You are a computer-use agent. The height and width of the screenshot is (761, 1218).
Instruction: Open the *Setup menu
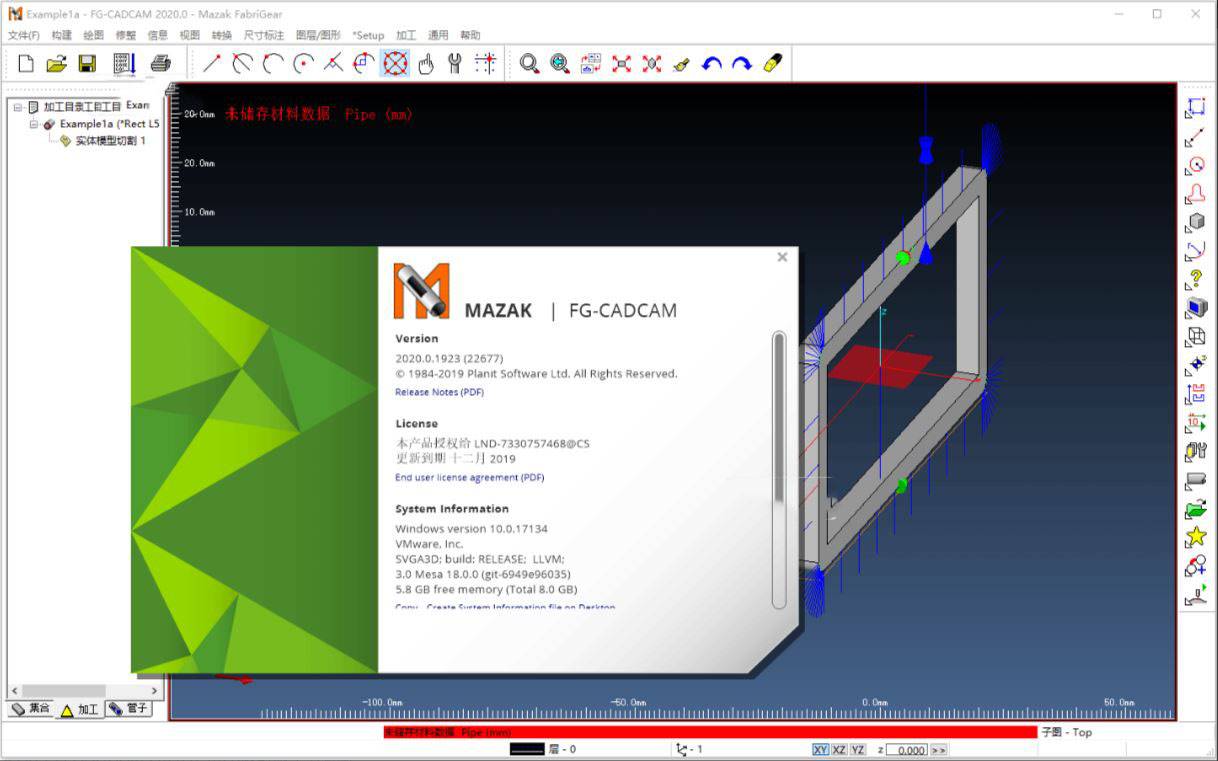pyautogui.click(x=368, y=35)
